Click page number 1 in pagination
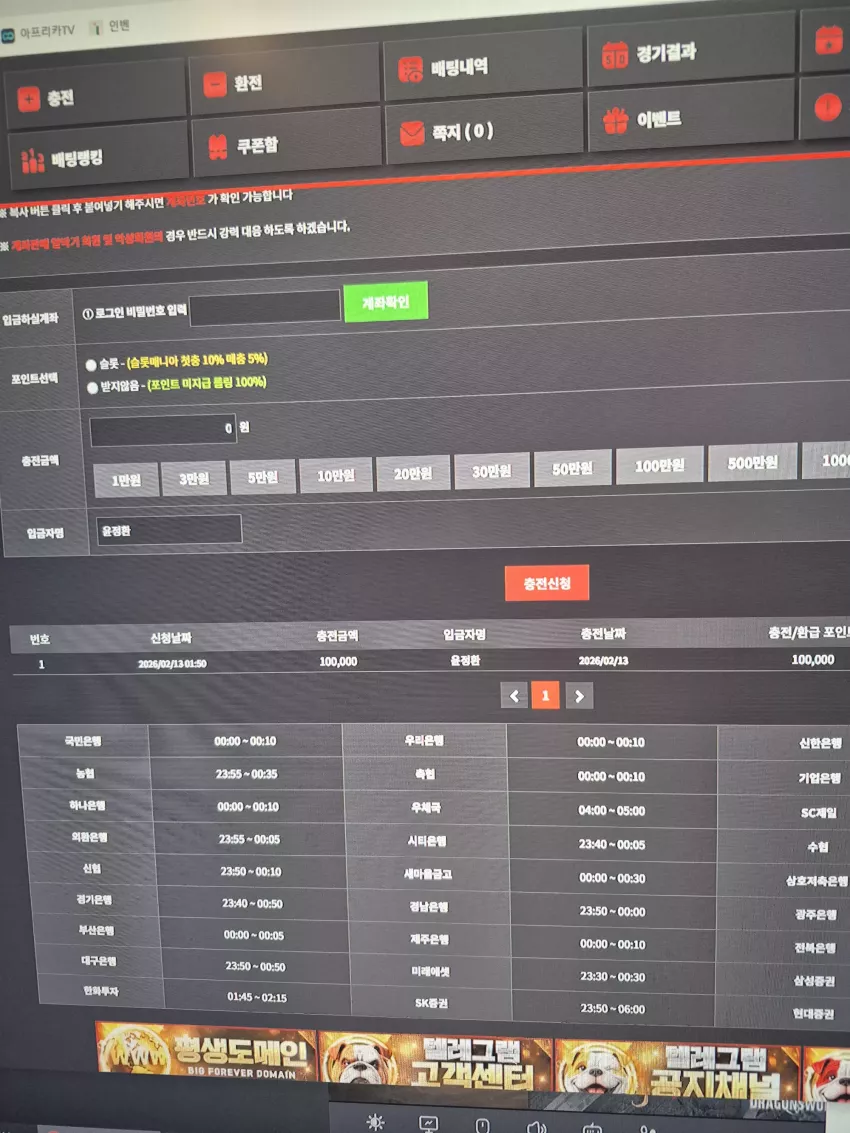Screen dimensions: 850x1133 click(546, 697)
